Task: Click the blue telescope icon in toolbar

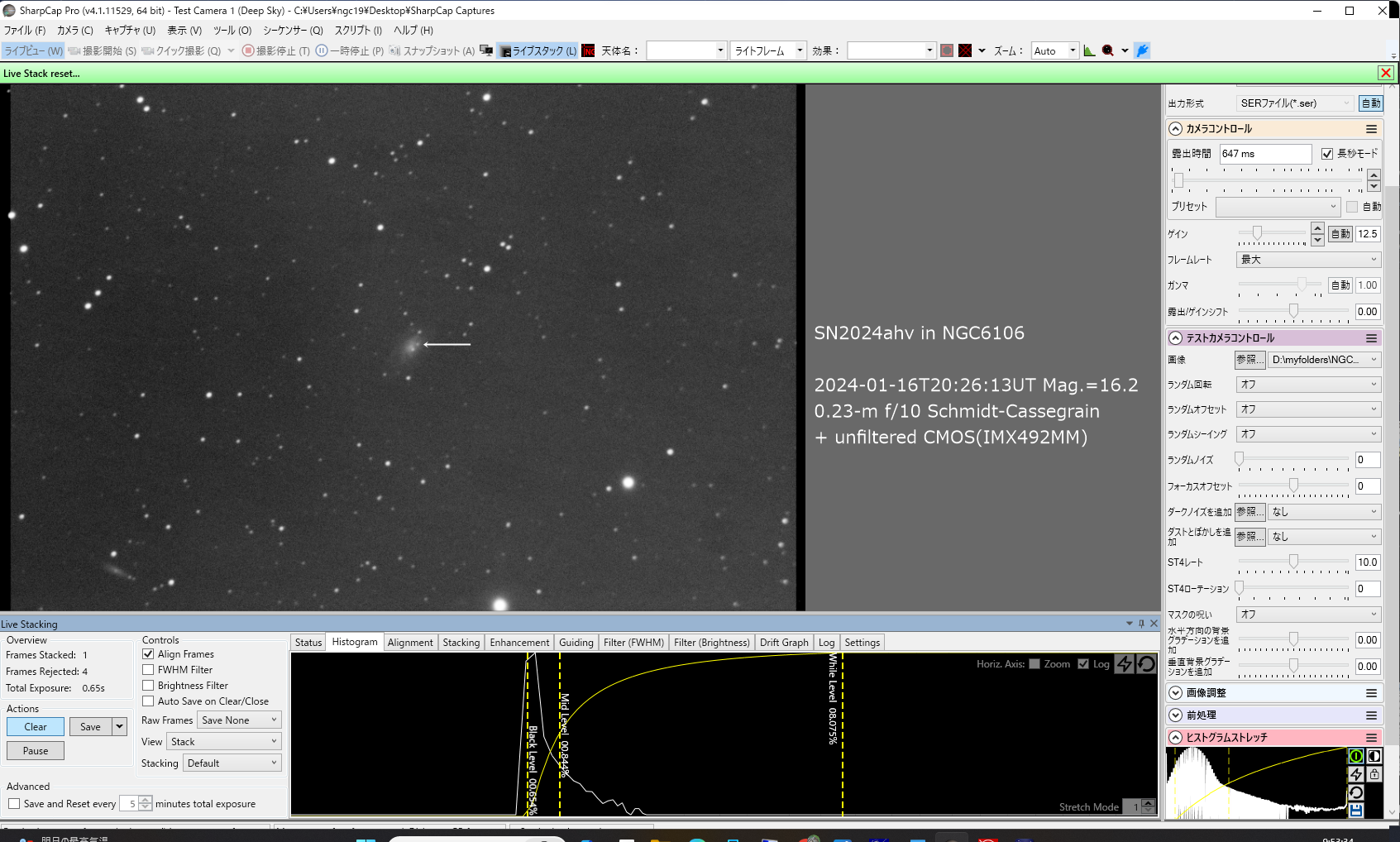Action: tap(1142, 50)
